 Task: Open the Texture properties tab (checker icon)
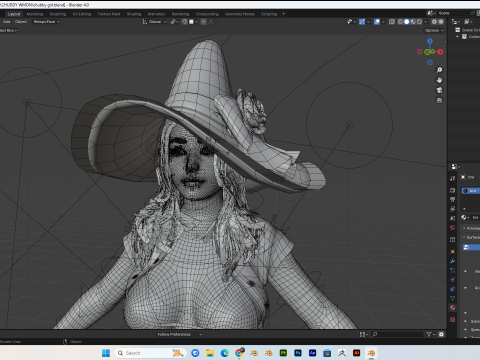tap(452, 319)
